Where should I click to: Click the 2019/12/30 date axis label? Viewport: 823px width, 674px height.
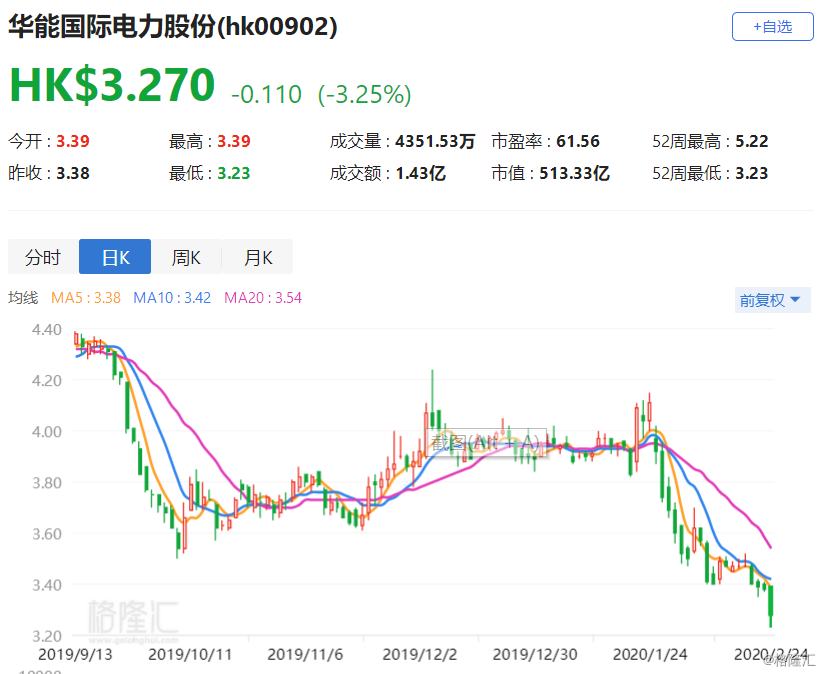pyautogui.click(x=535, y=655)
